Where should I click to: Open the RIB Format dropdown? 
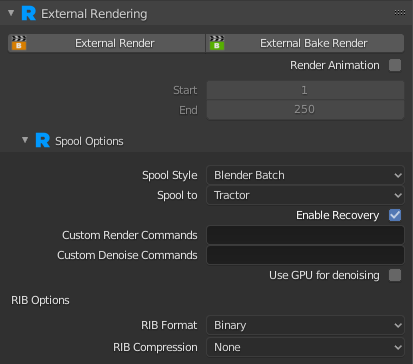coord(305,325)
